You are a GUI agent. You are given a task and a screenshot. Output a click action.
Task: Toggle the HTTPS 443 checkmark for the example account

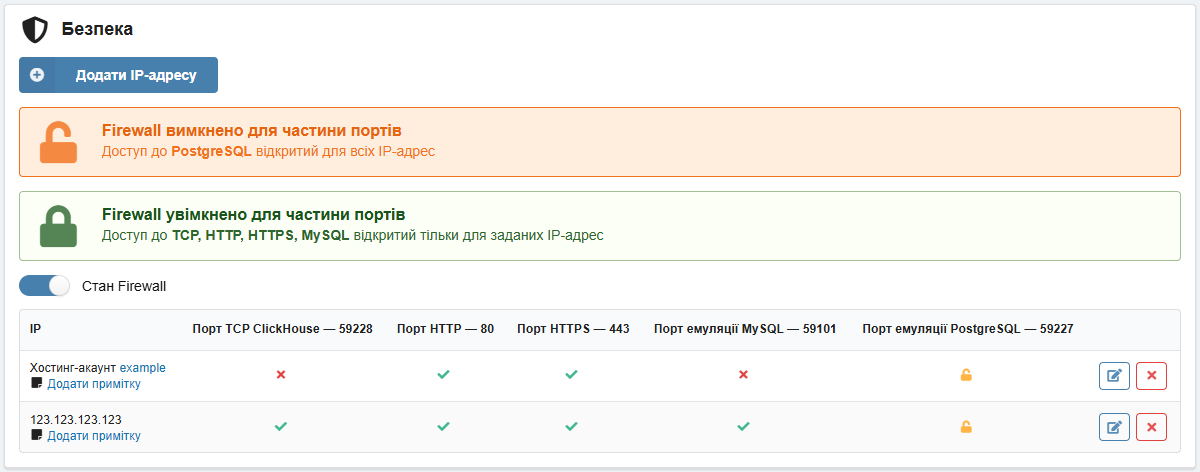(571, 375)
